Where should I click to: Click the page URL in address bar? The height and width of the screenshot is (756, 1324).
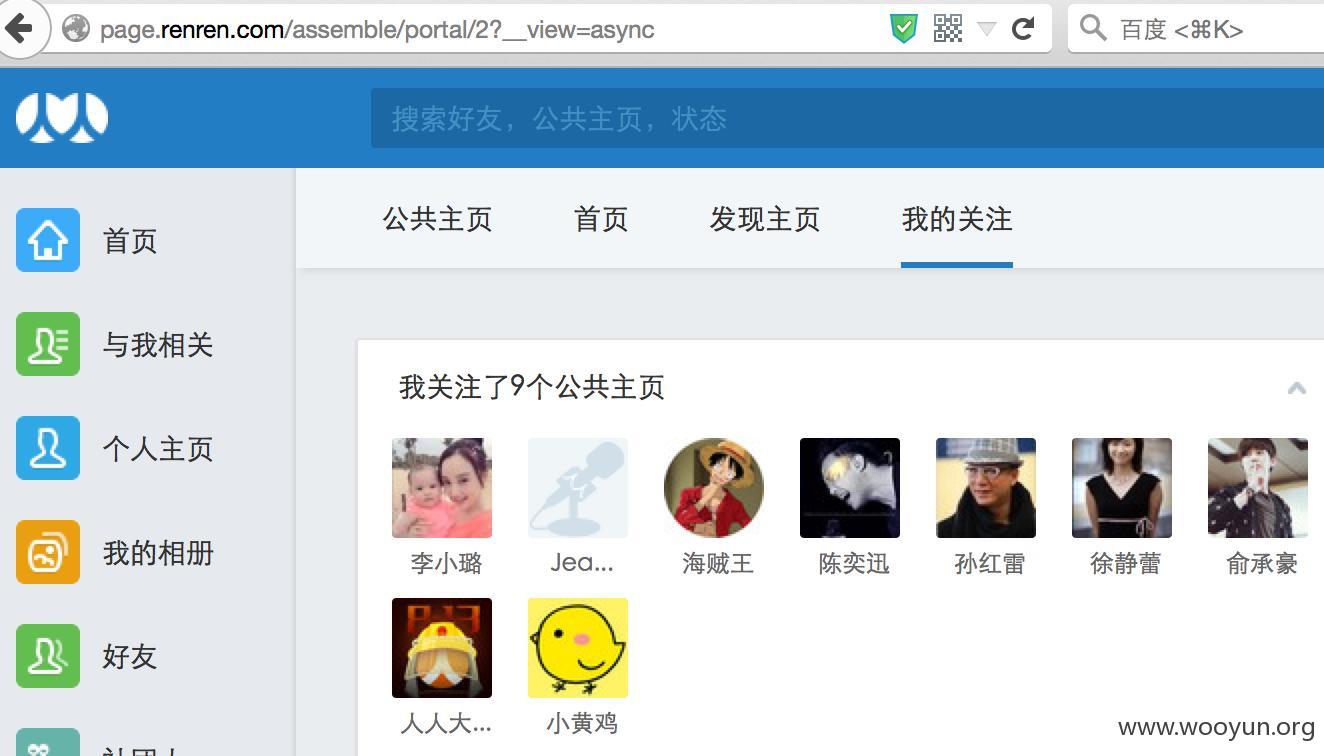click(x=377, y=30)
